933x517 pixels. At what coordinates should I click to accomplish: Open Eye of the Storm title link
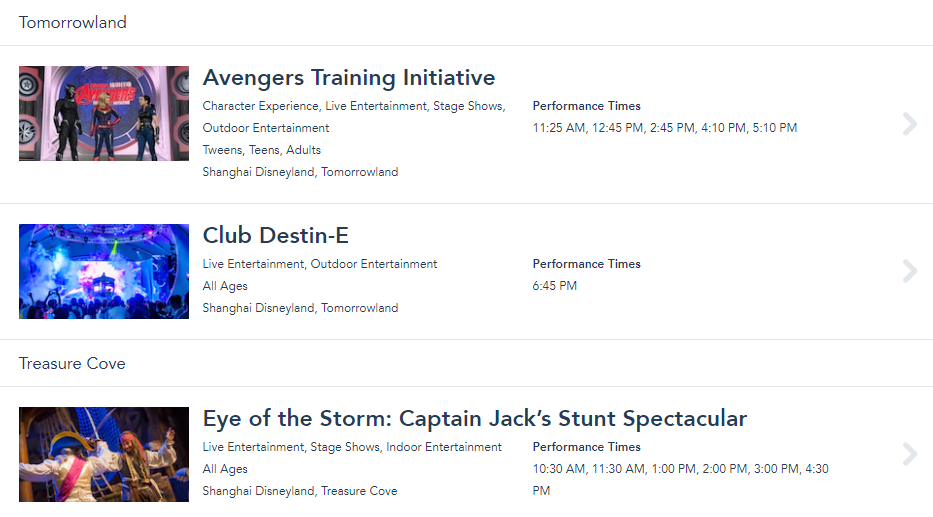(x=474, y=418)
